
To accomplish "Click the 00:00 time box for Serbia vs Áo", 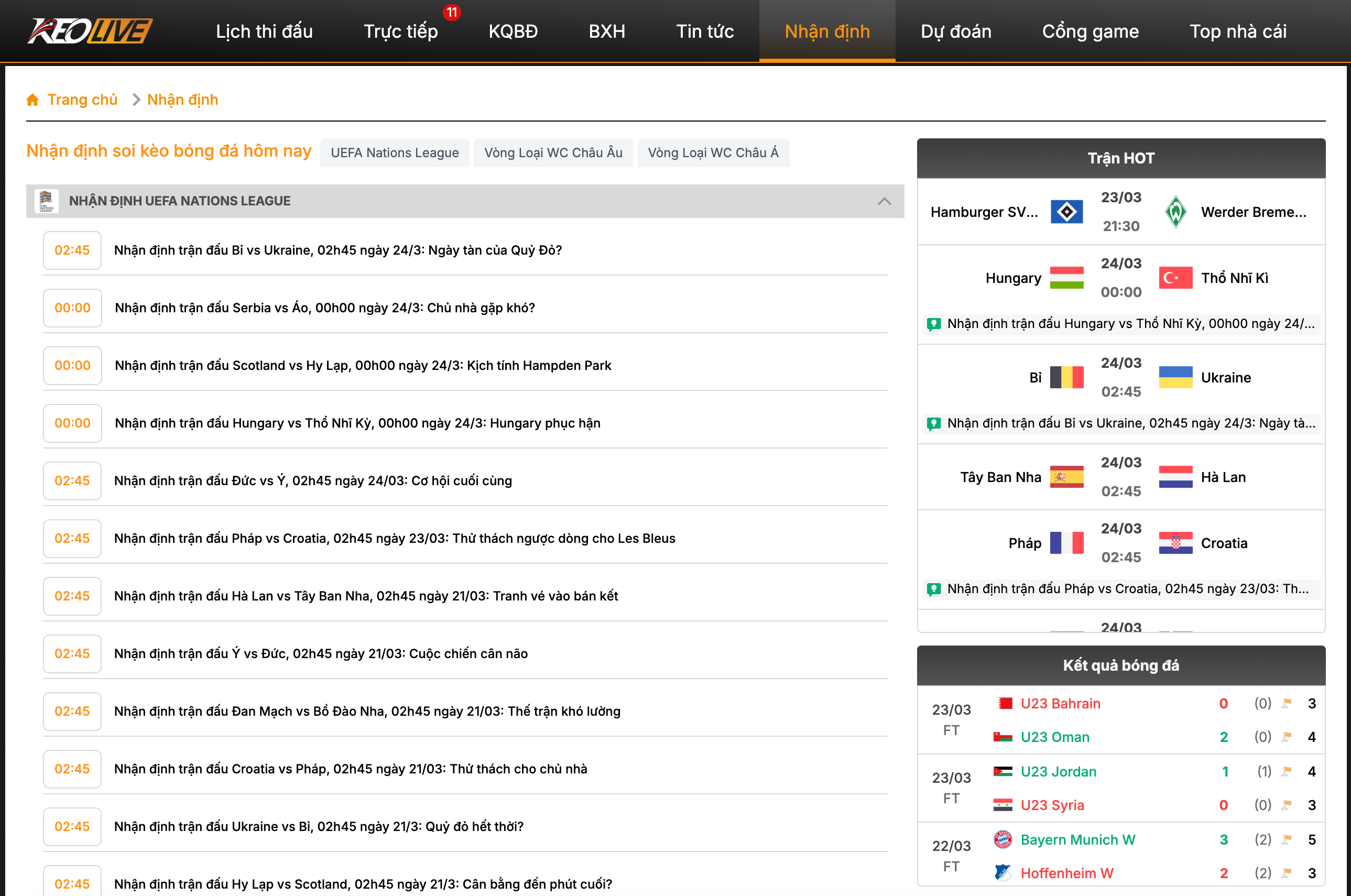I will [x=72, y=308].
